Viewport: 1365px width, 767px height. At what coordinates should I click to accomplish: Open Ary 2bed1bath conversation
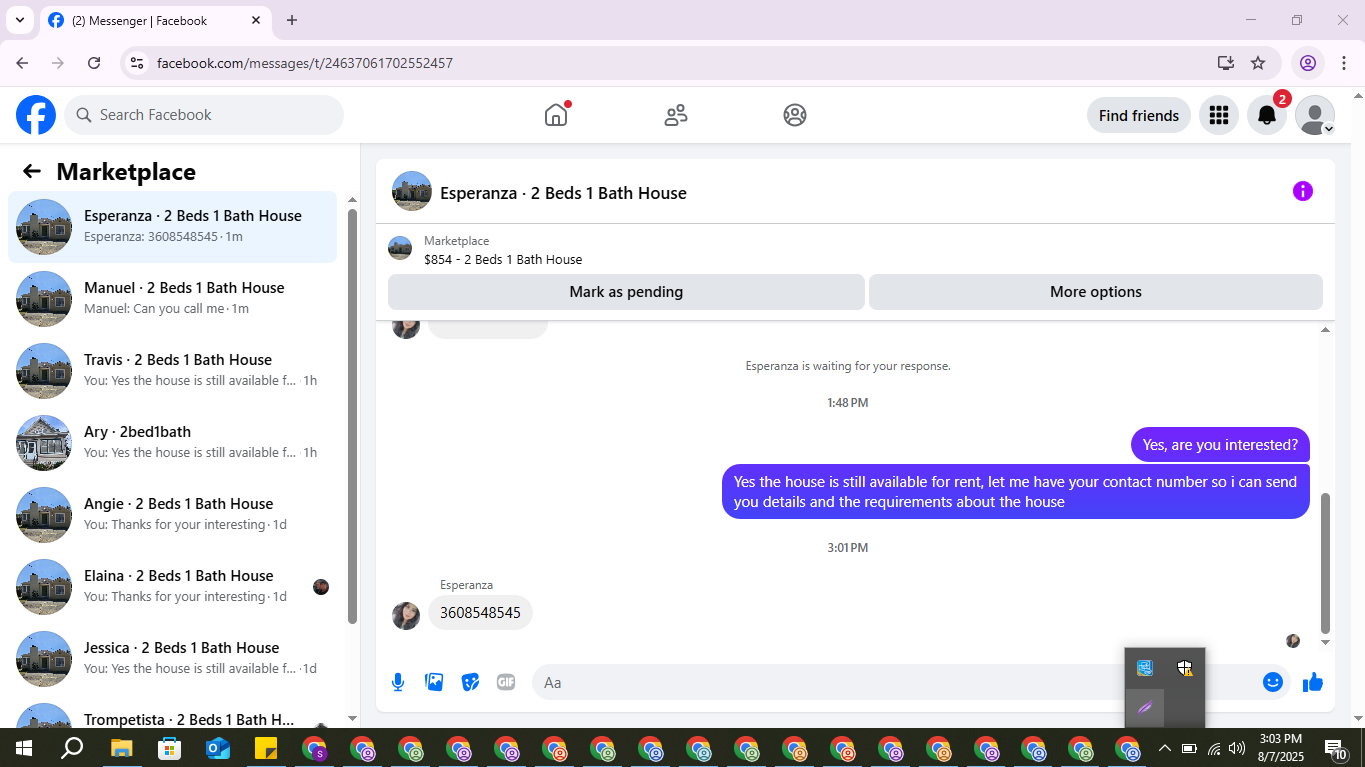[173, 443]
